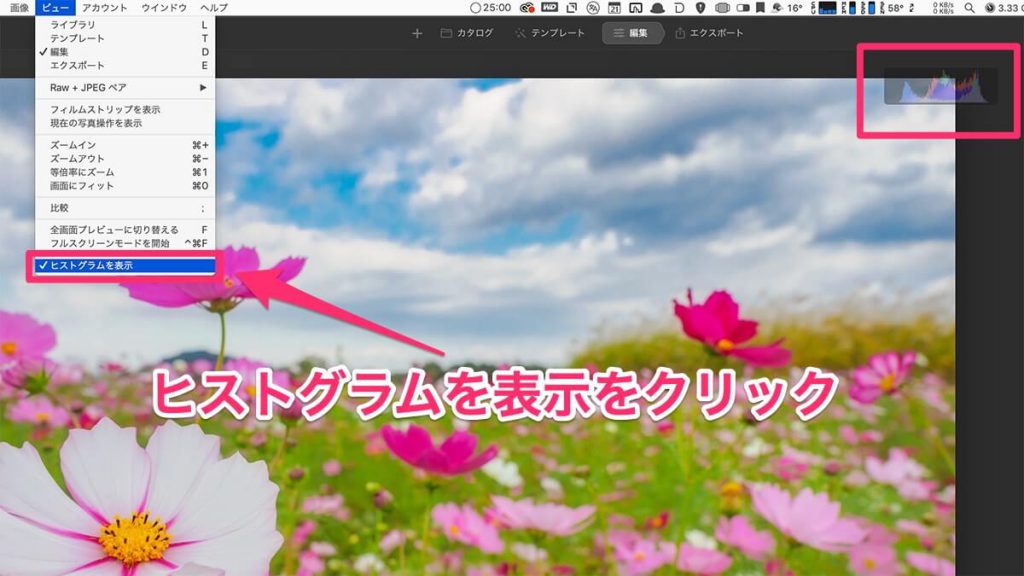This screenshot has height=576, width=1024.
Task: Click the shield icon in menu bar
Action: pyautogui.click(x=700, y=8)
